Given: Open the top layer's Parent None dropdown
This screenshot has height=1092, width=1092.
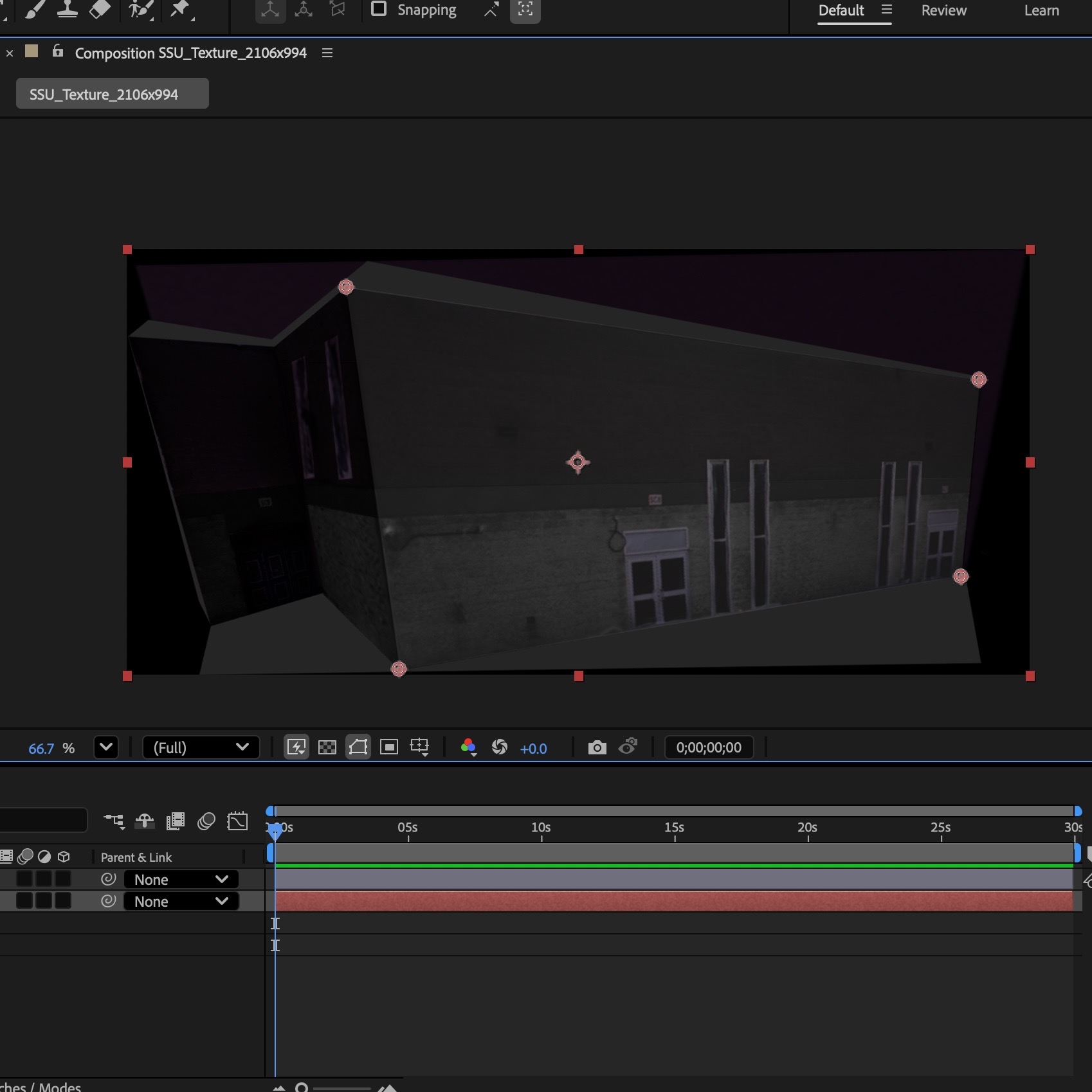Looking at the screenshot, I should pyautogui.click(x=180, y=879).
